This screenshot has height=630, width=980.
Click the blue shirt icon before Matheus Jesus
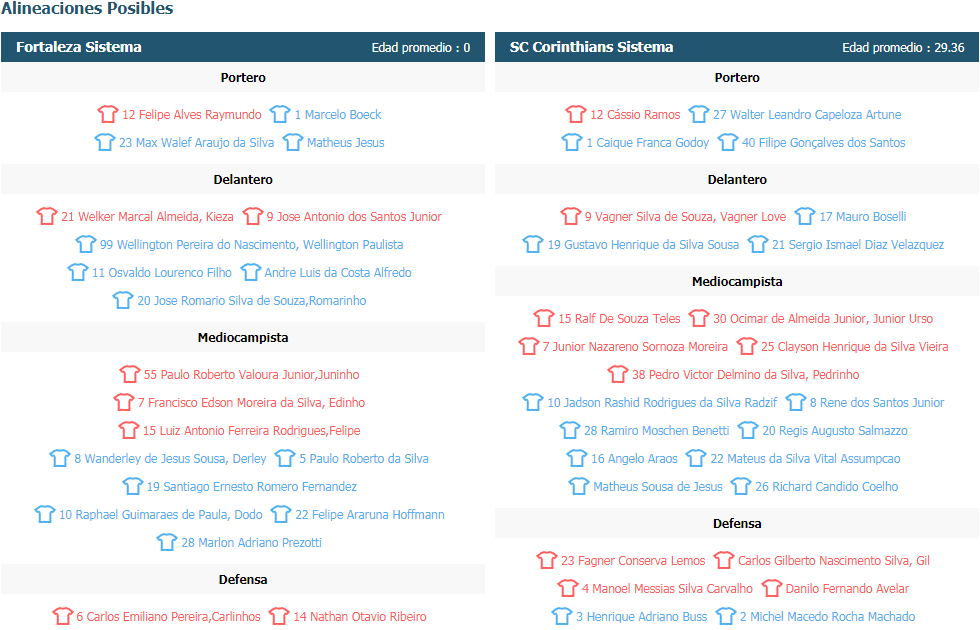(292, 142)
